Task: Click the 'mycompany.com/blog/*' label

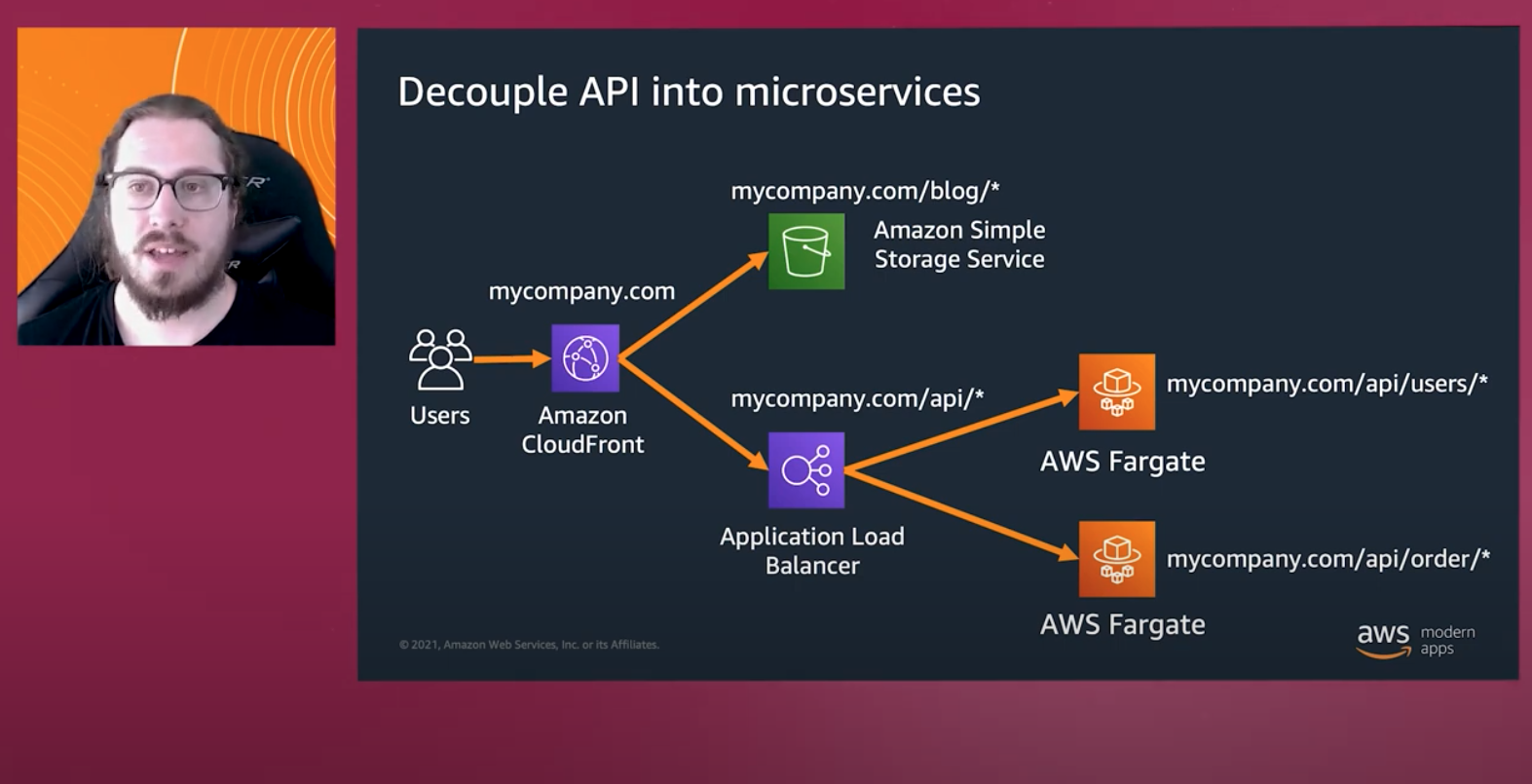Action: point(865,191)
